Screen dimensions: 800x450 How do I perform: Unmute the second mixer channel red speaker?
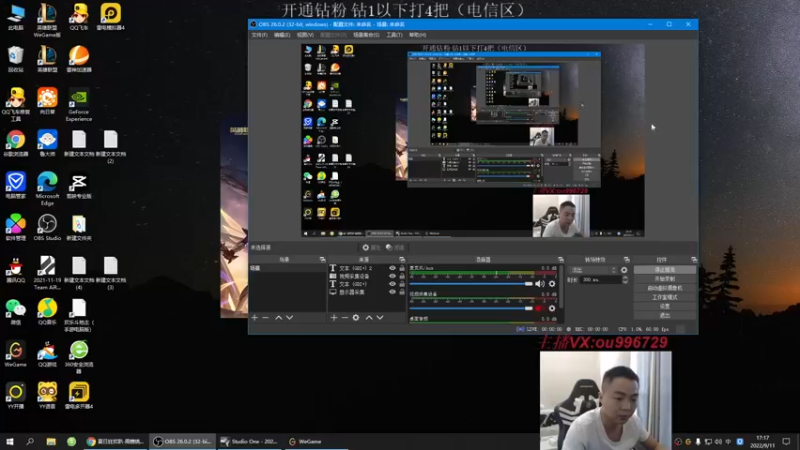tap(539, 308)
